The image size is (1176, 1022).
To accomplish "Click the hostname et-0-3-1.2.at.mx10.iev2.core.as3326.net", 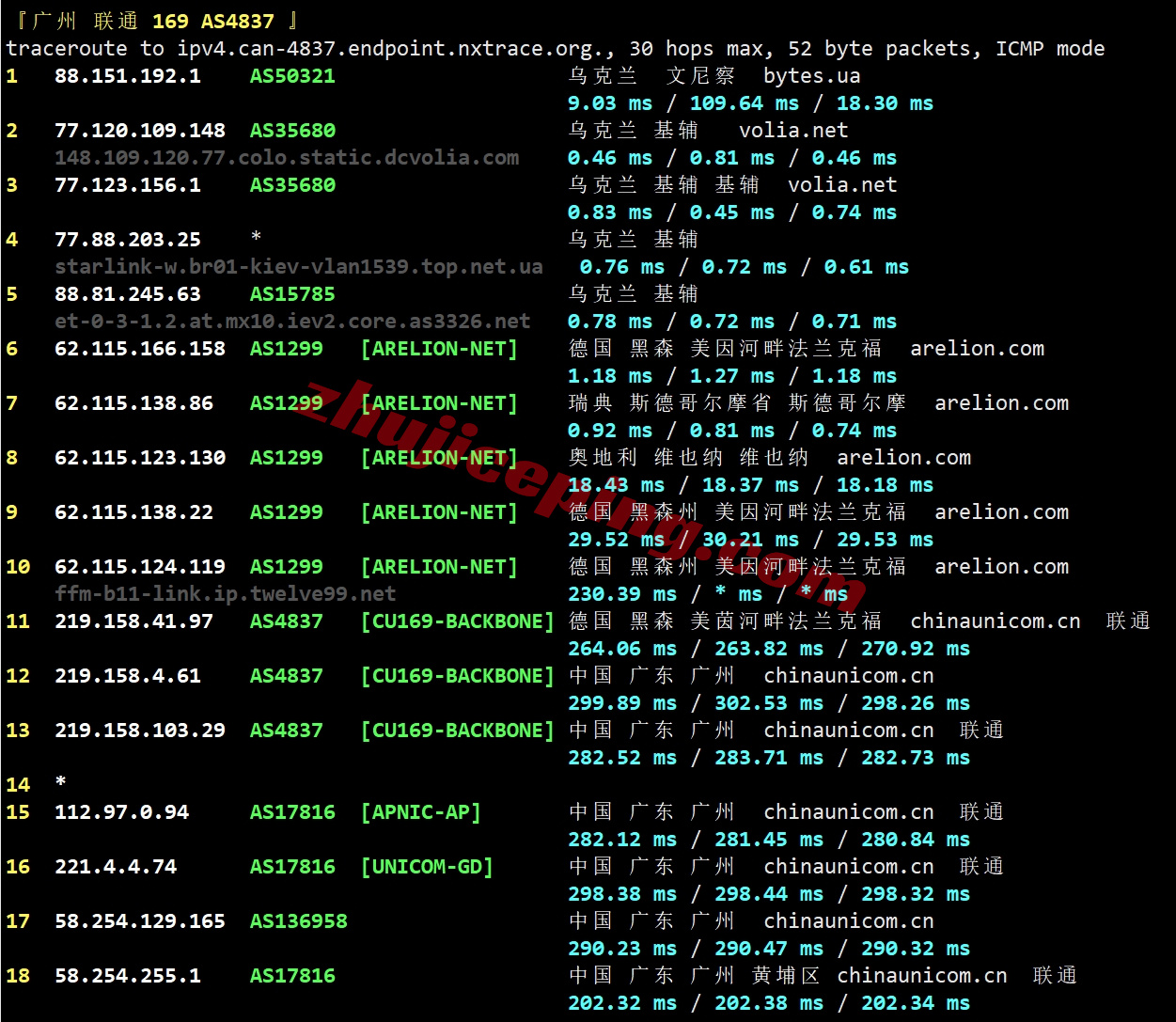I will (x=292, y=322).
